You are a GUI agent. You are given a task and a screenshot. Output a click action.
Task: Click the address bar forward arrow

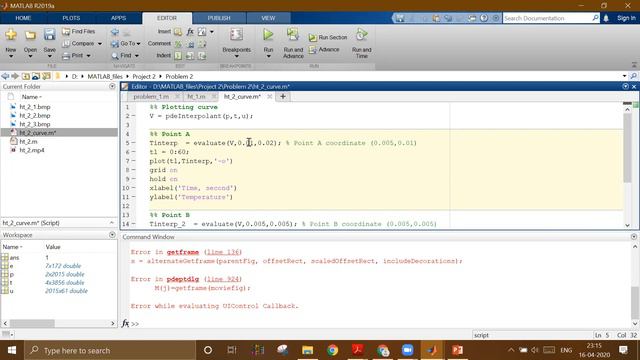coord(15,76)
